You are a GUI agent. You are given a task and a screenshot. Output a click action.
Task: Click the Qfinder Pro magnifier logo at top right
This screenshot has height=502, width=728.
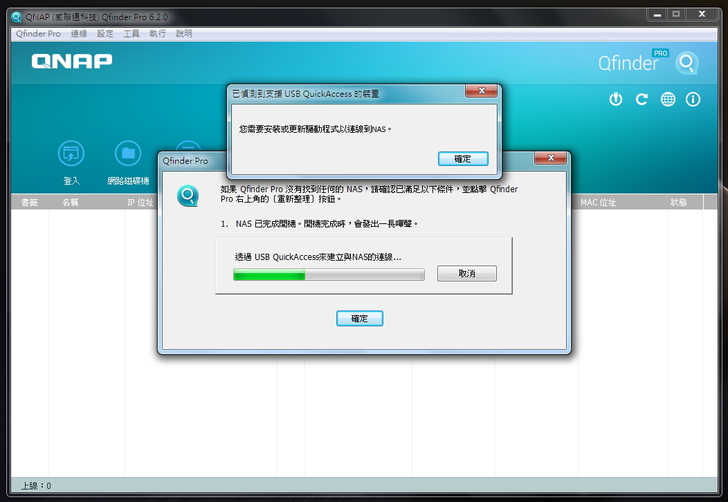[x=687, y=63]
